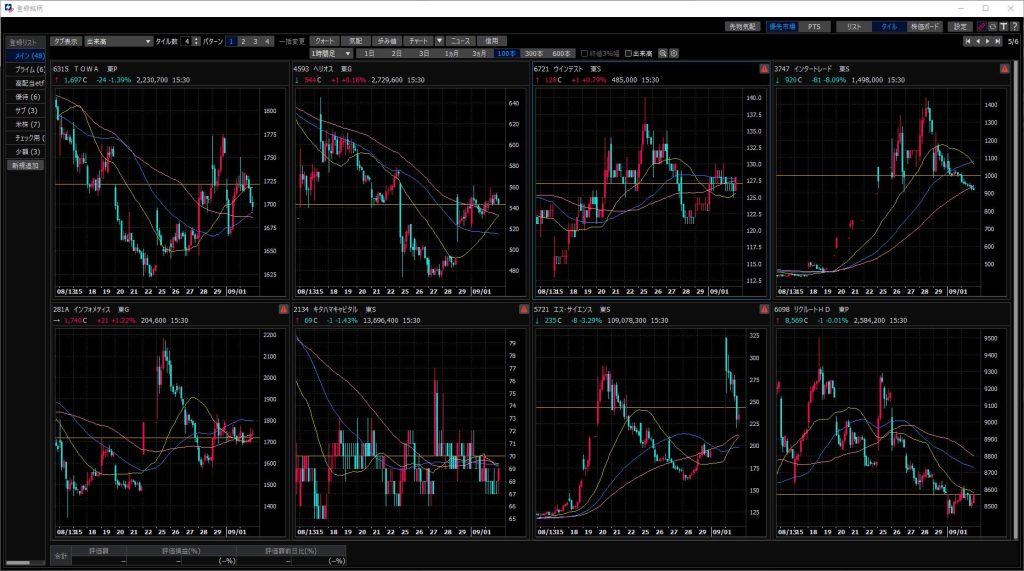Image resolution: width=1024 pixels, height=571 pixels.
Task: Select layout pattern 3
Action: coord(256,41)
